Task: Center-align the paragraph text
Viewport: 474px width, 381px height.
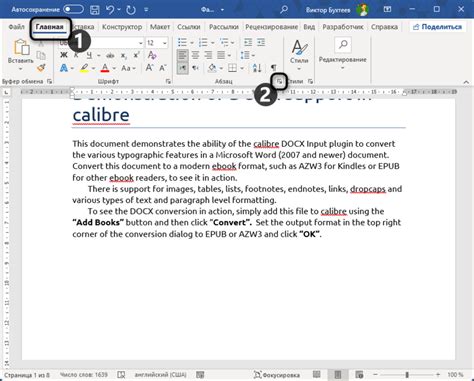Action: [195, 55]
